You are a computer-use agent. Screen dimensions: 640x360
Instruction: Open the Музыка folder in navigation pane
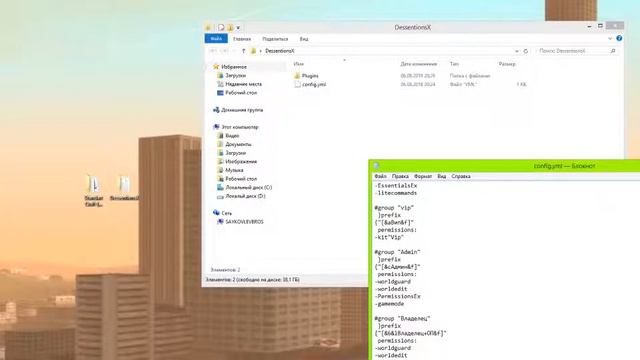[234, 170]
